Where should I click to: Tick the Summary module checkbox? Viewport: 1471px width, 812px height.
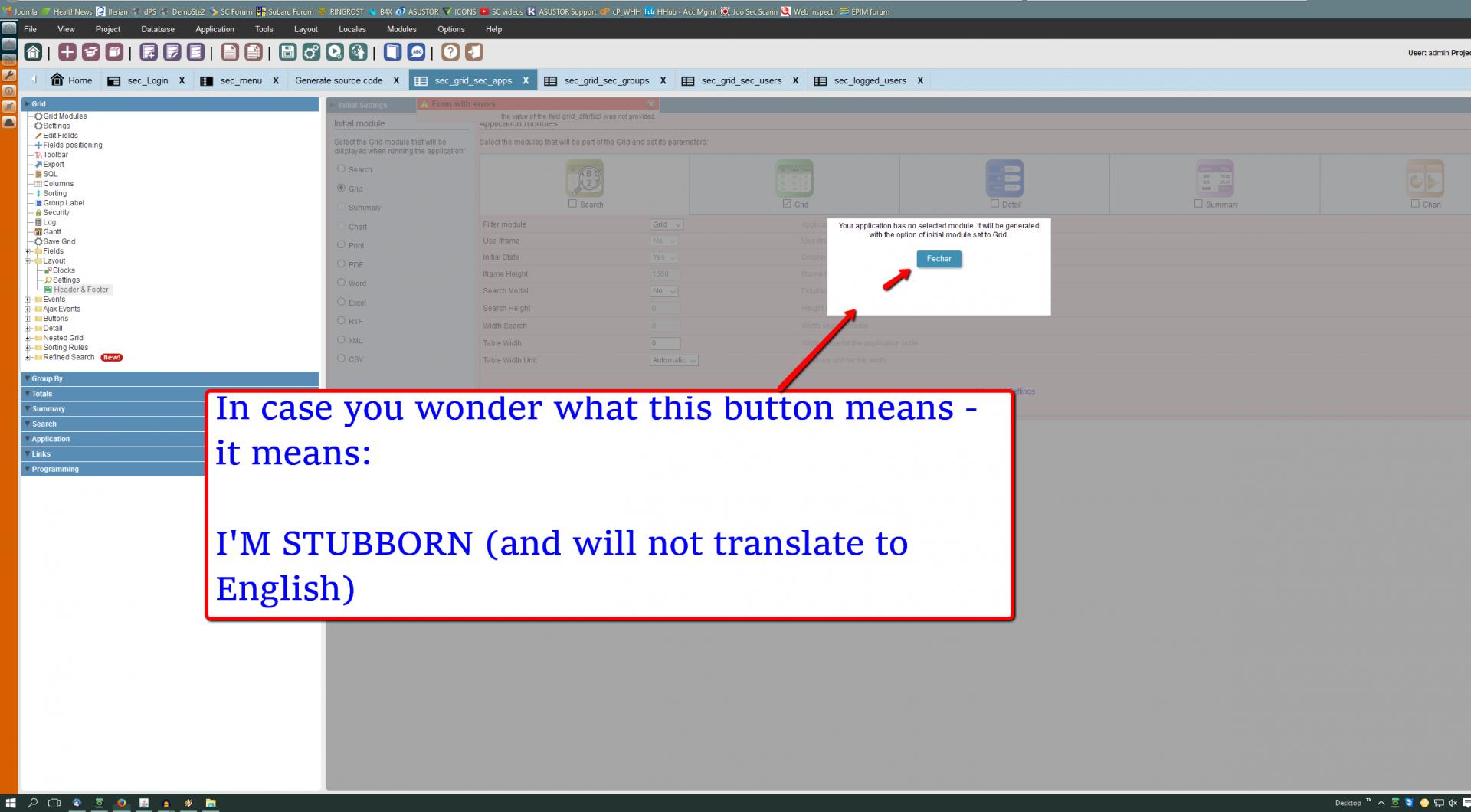tap(1198, 204)
